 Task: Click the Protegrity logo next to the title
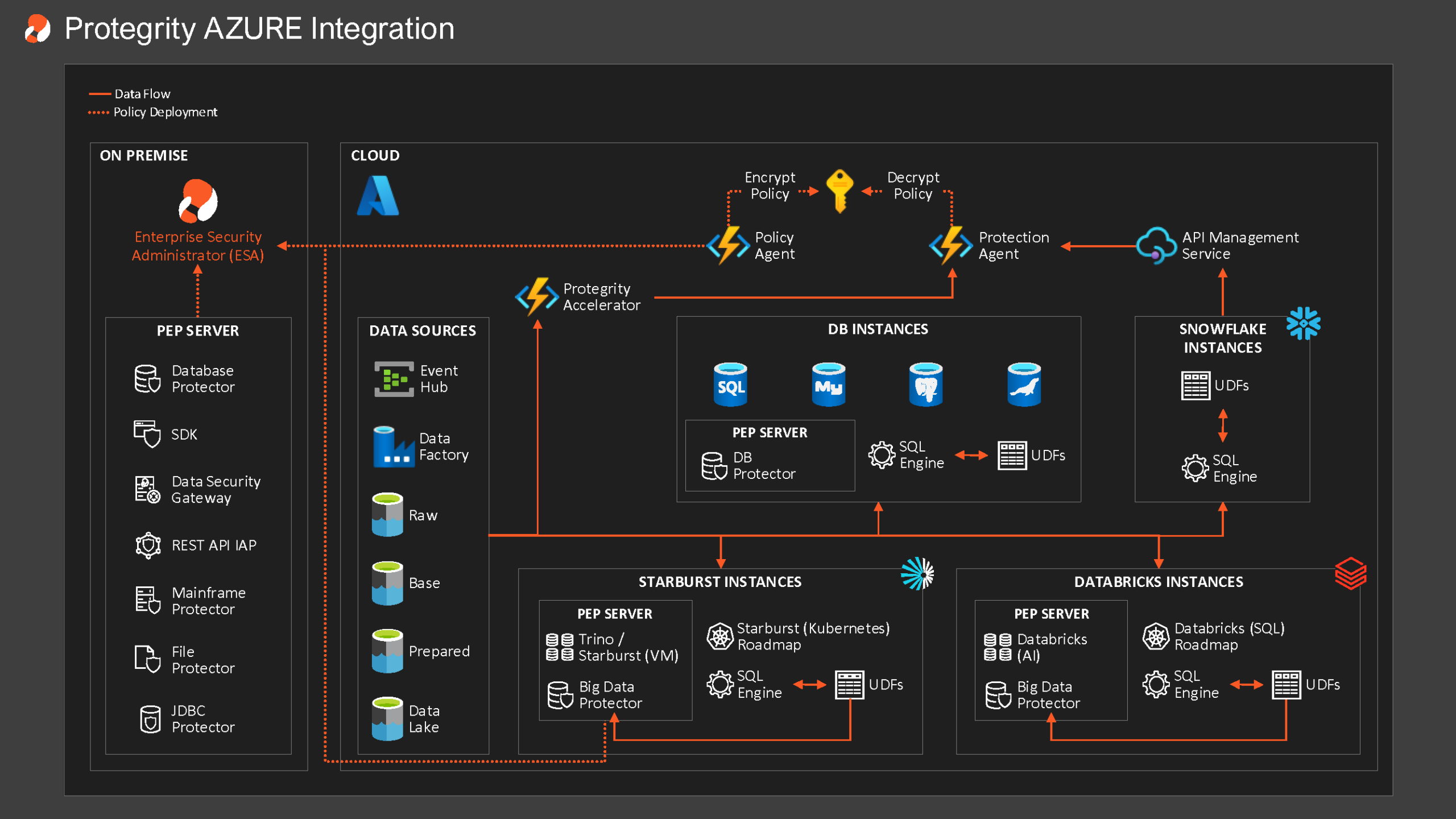click(38, 28)
